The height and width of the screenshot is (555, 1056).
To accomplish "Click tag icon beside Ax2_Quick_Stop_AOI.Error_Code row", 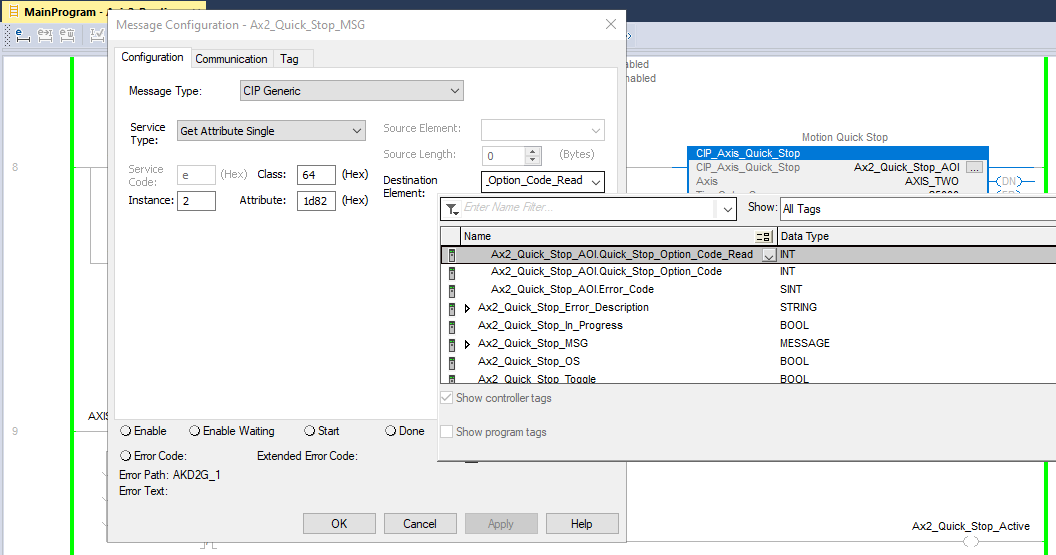I will tap(452, 290).
